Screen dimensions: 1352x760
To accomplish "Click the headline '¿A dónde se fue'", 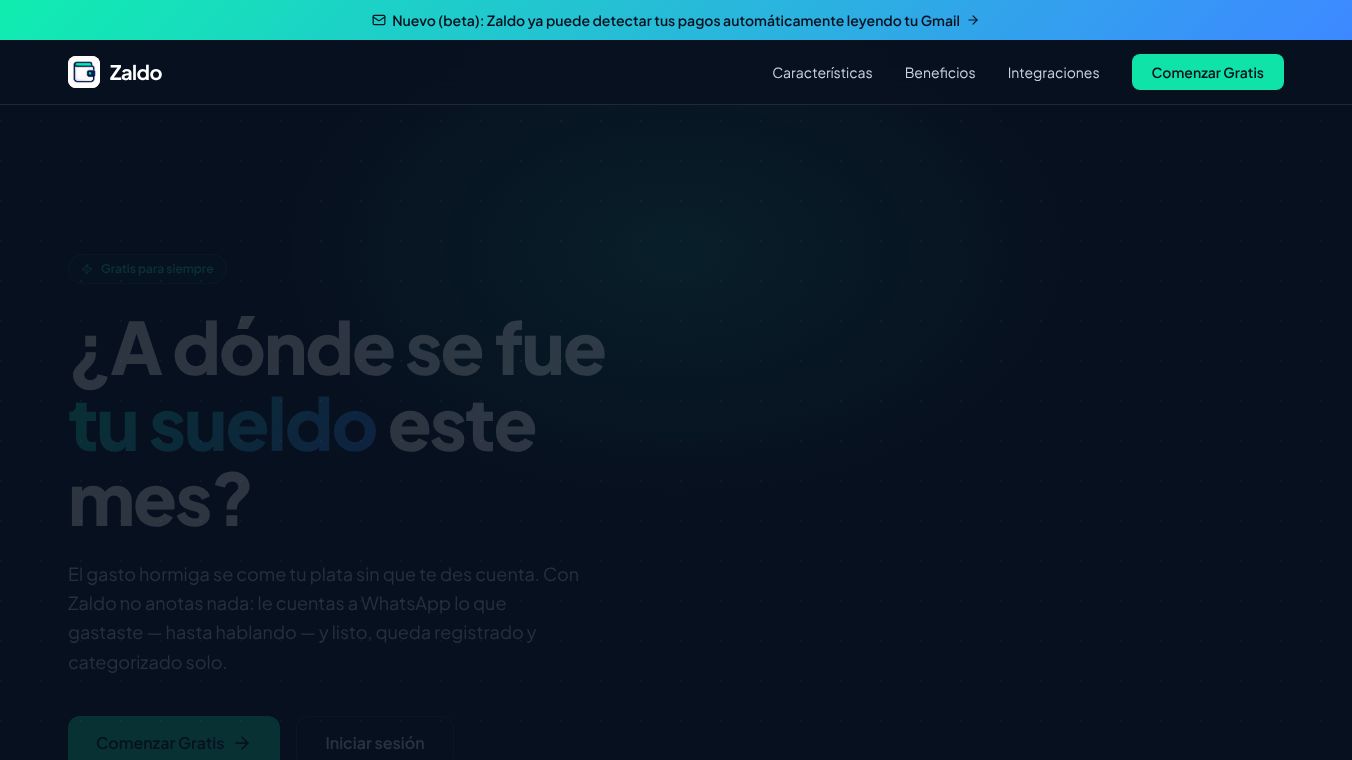I will click(337, 349).
